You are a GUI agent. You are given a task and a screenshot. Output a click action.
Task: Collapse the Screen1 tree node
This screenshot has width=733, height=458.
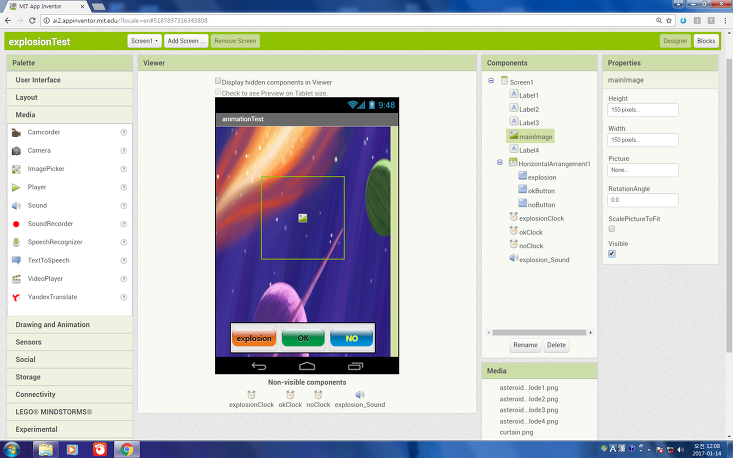[x=491, y=81]
